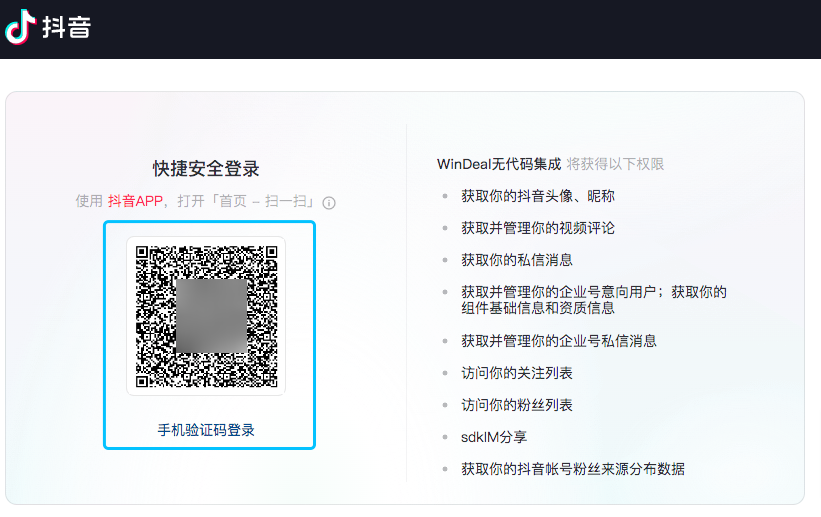Image resolution: width=821 pixels, height=517 pixels.
Task: Select permission 获取并管理你的企业号私信消息
Action: click(x=559, y=341)
